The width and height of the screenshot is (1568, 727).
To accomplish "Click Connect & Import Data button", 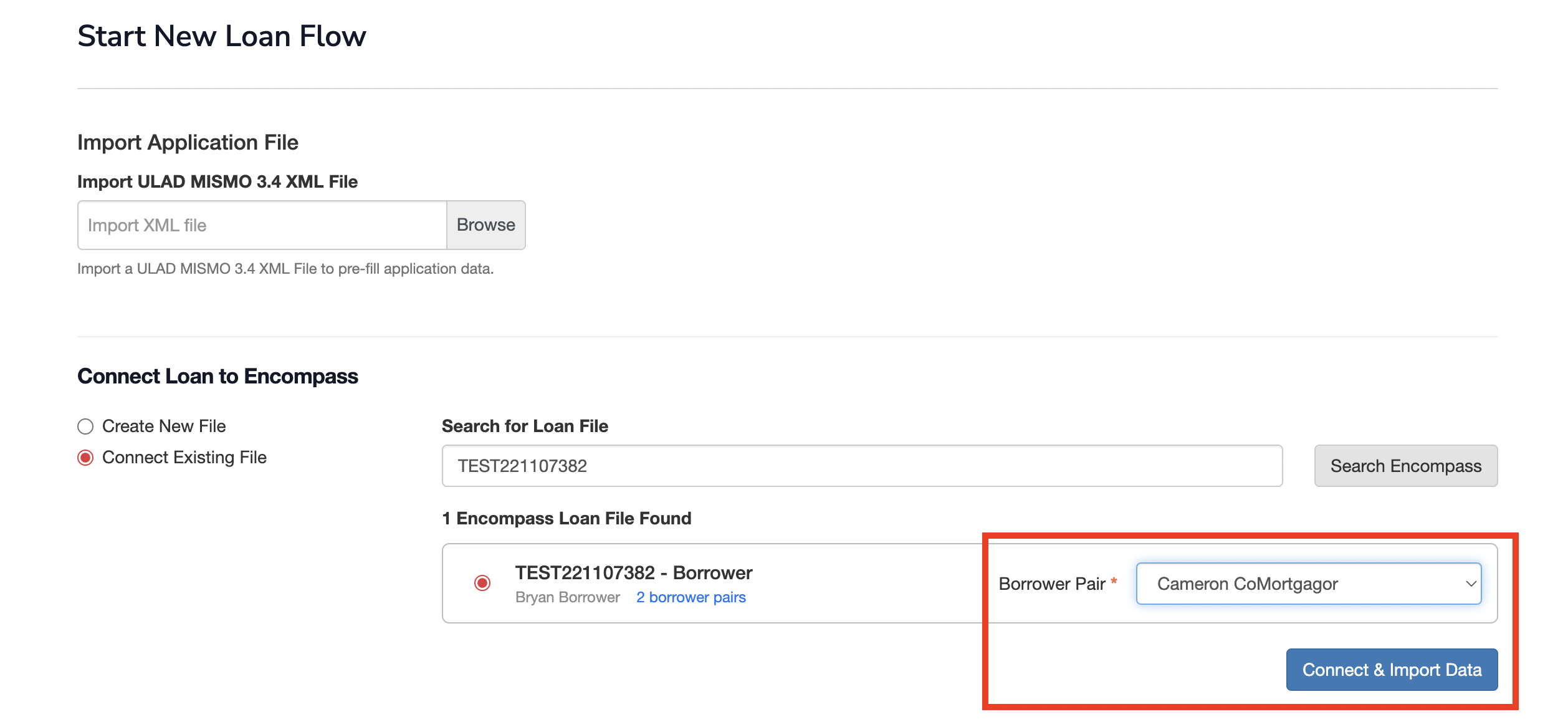I will pyautogui.click(x=1392, y=670).
